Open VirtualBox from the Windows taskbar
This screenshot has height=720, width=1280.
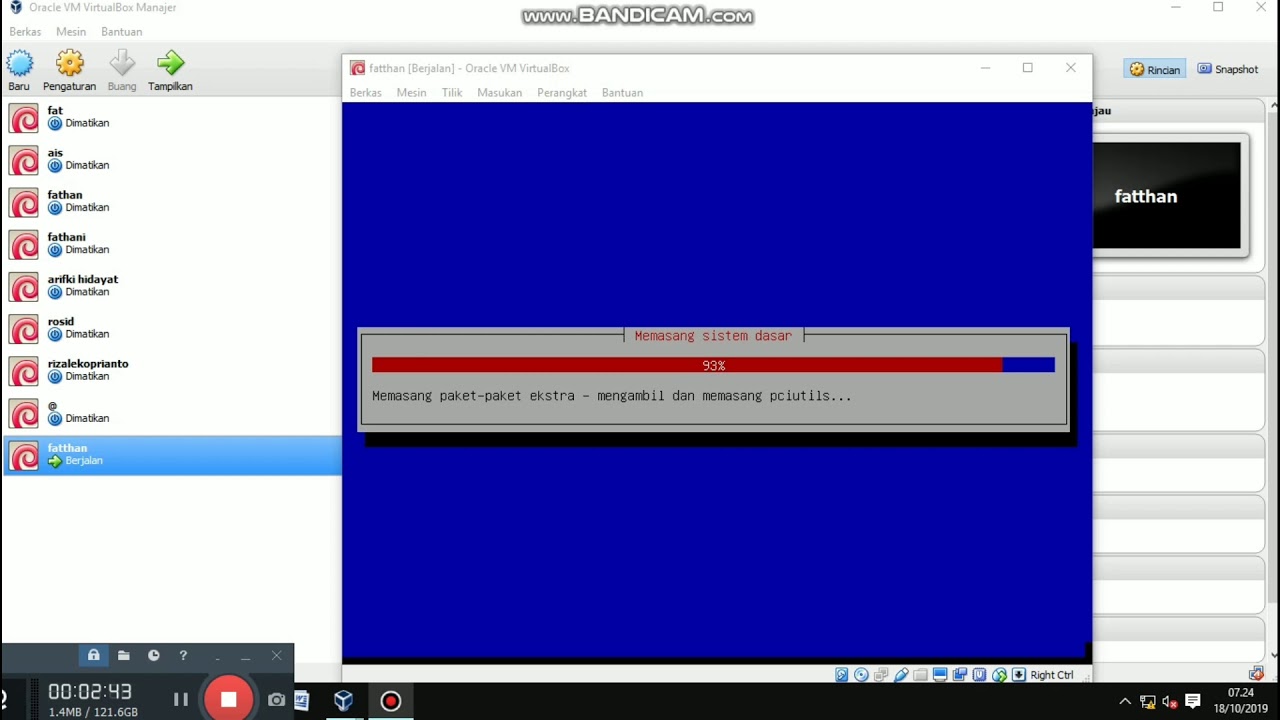click(x=344, y=701)
